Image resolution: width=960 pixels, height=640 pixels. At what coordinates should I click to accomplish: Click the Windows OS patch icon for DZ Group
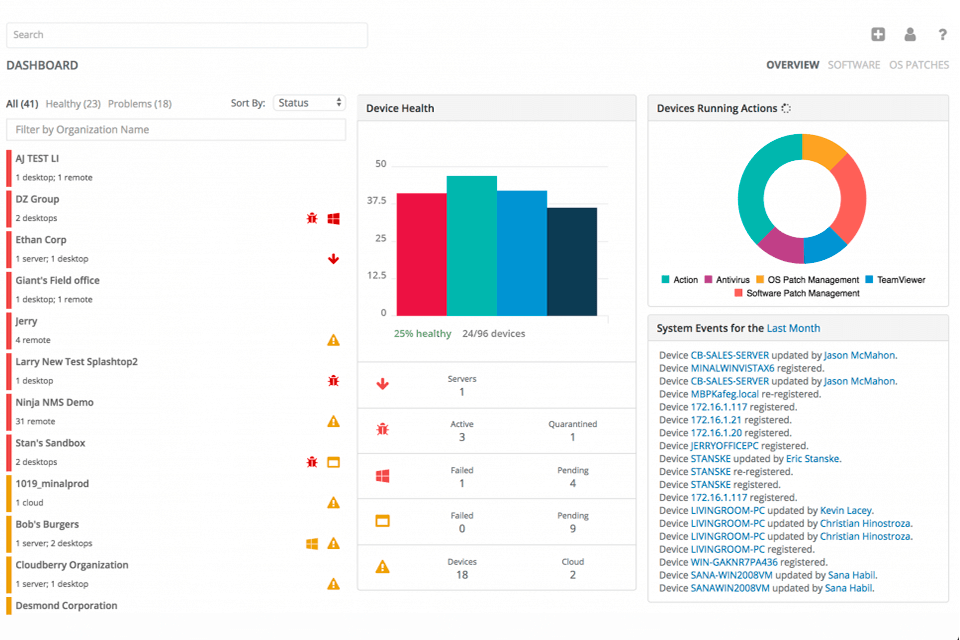(333, 218)
